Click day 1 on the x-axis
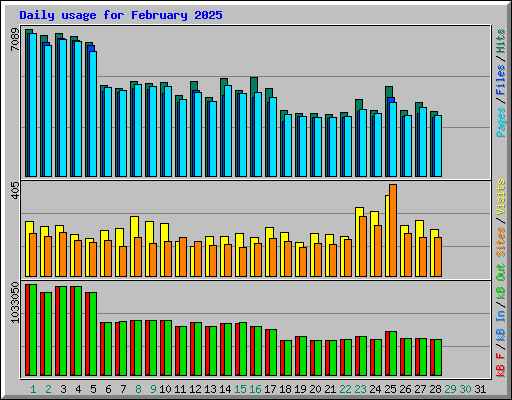Image resolution: width=512 pixels, height=400 pixels. pos(33,389)
